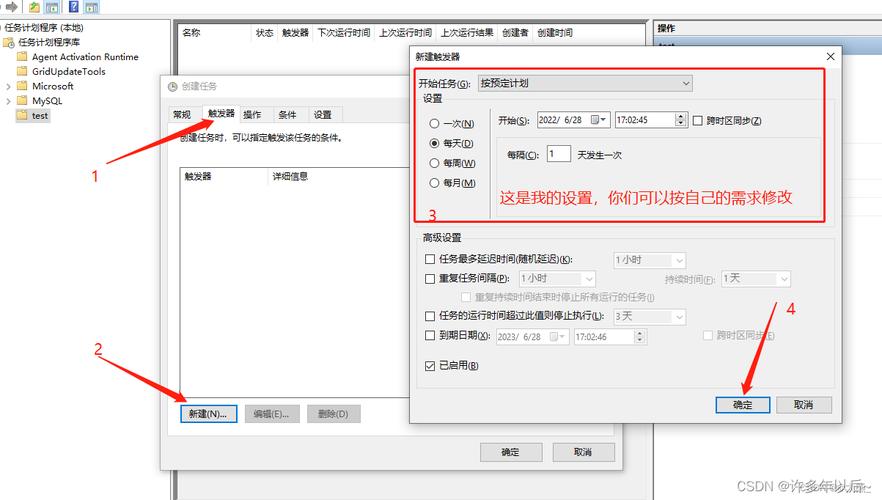Image resolution: width=882 pixels, height=500 pixels.
Task: Increase start time with the spinner up arrow
Action: [681, 116]
